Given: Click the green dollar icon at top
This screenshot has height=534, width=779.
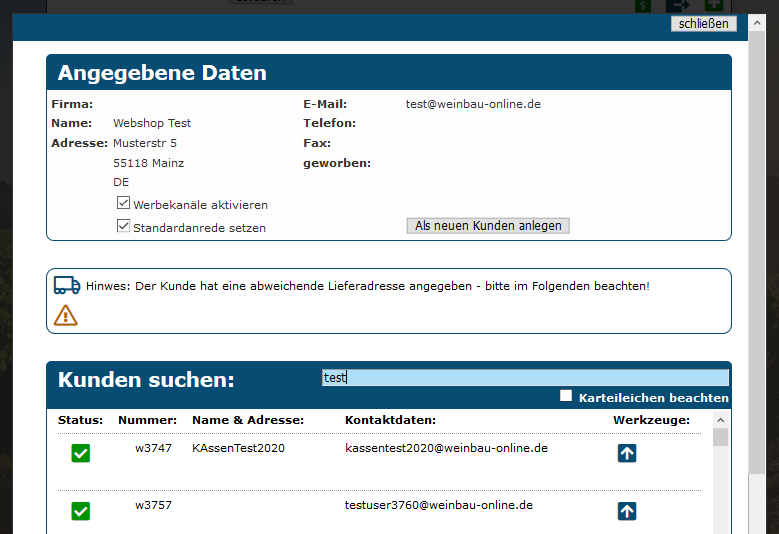Looking at the screenshot, I should pos(645,5).
